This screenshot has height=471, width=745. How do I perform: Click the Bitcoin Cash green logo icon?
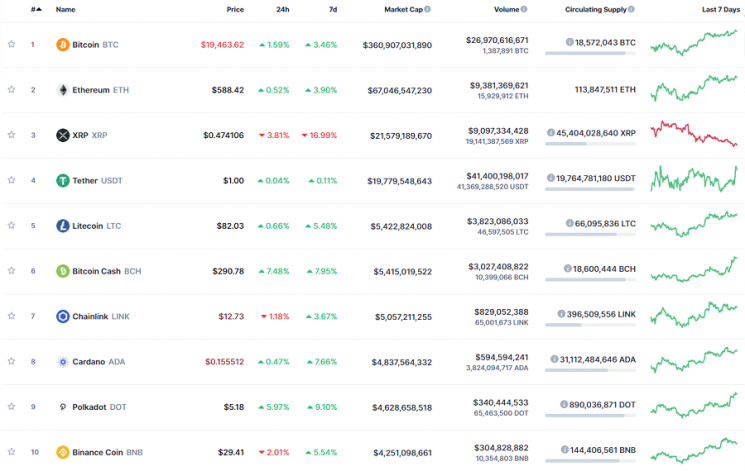(63, 271)
